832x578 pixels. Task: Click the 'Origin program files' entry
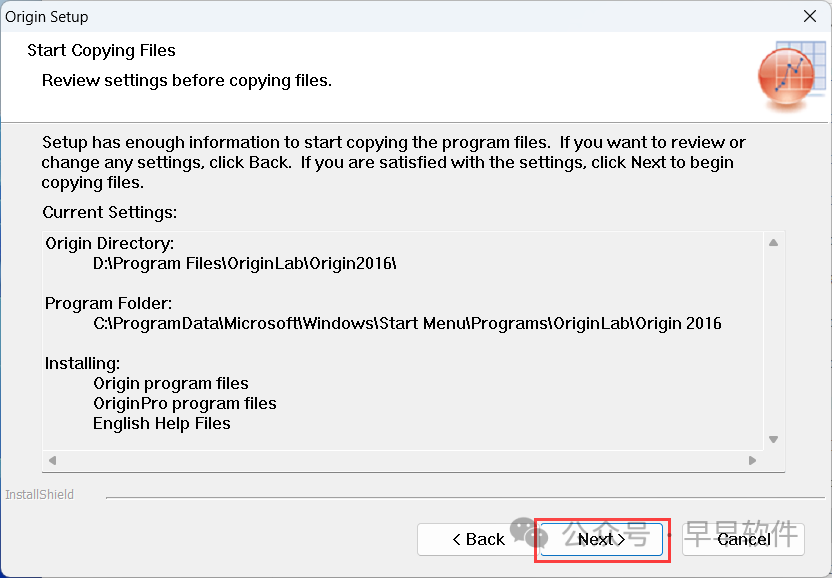tap(171, 383)
